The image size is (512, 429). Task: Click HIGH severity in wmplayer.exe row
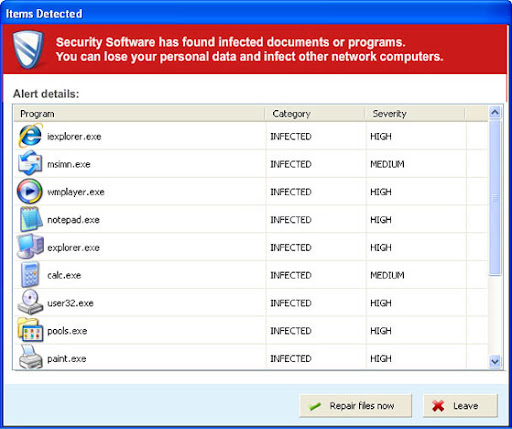pos(381,192)
